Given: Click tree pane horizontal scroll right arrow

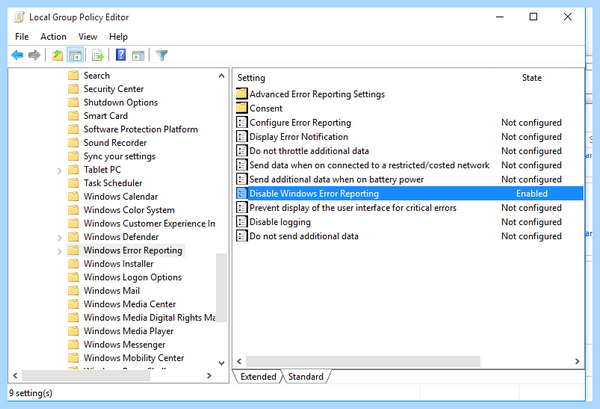Looking at the screenshot, I should [x=209, y=376].
